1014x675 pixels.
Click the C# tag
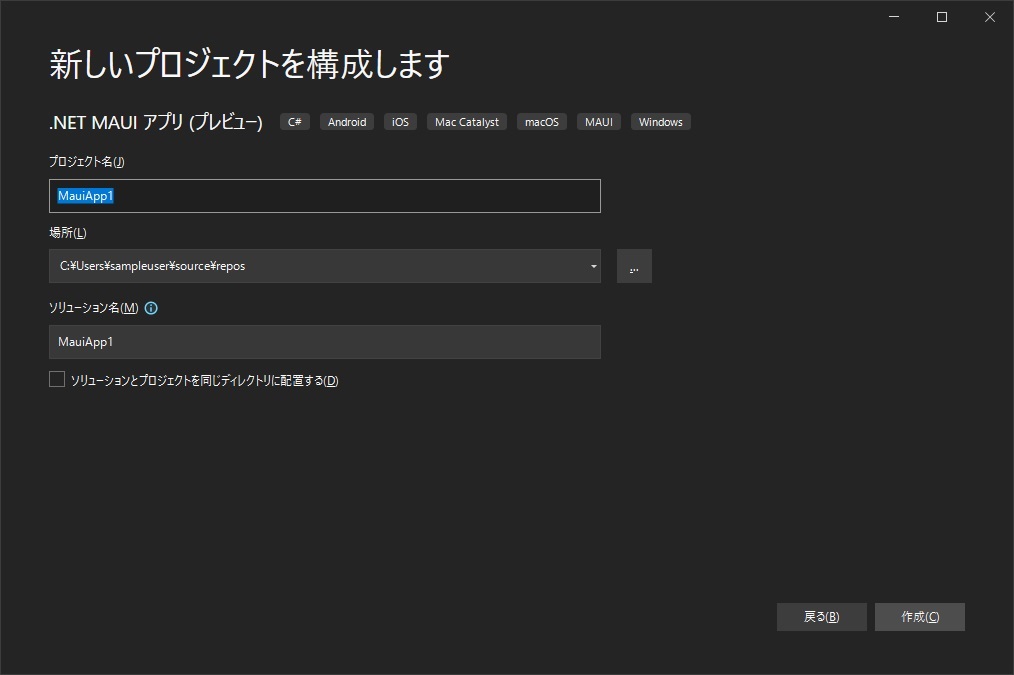point(295,122)
